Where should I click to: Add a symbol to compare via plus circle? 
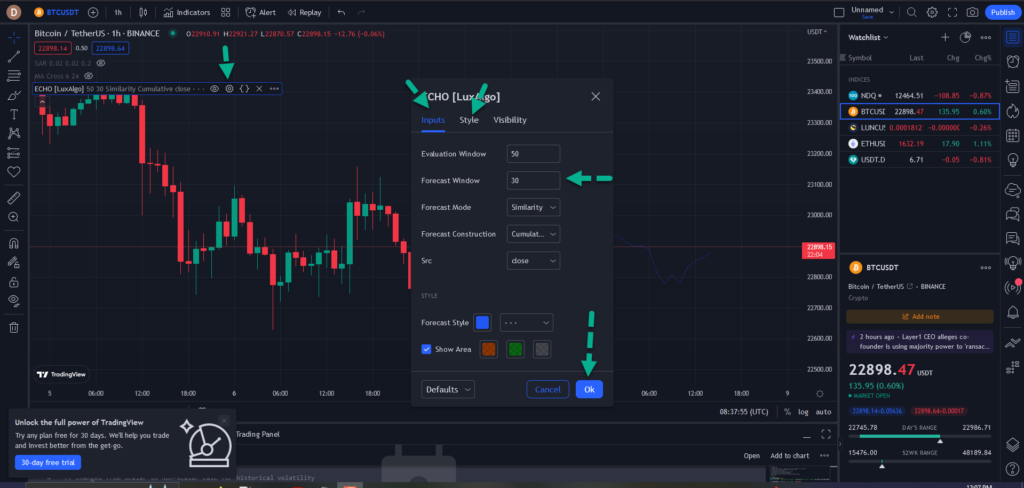point(93,12)
